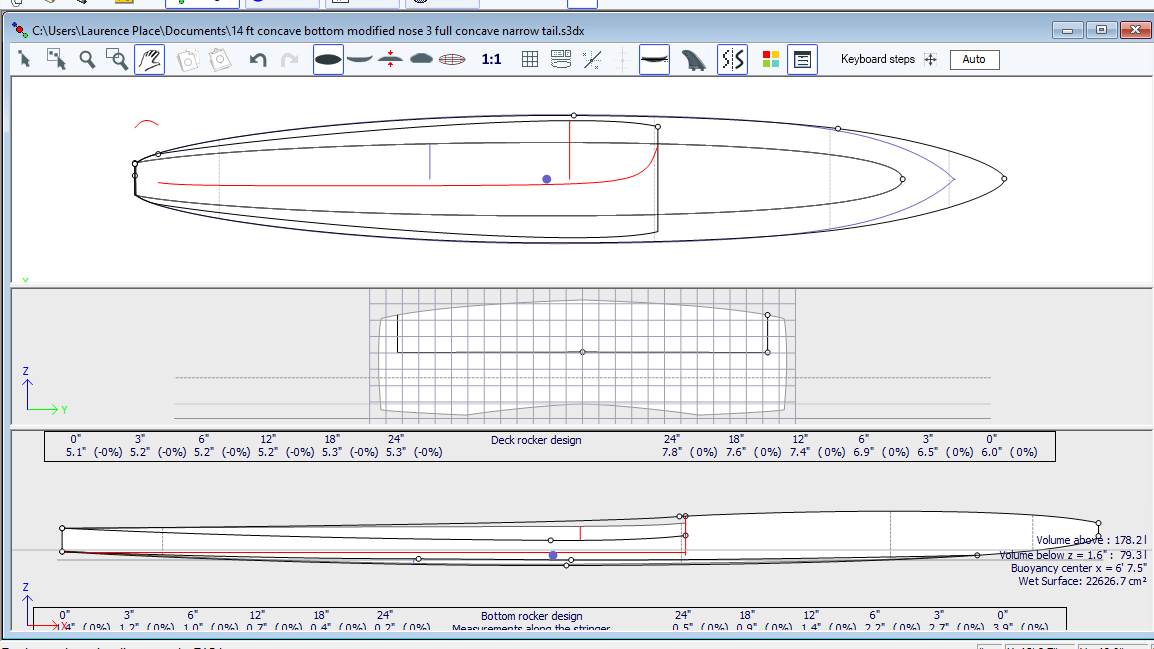This screenshot has height=649, width=1154.
Task: Open the color settings squares
Action: pyautogui.click(x=770, y=60)
